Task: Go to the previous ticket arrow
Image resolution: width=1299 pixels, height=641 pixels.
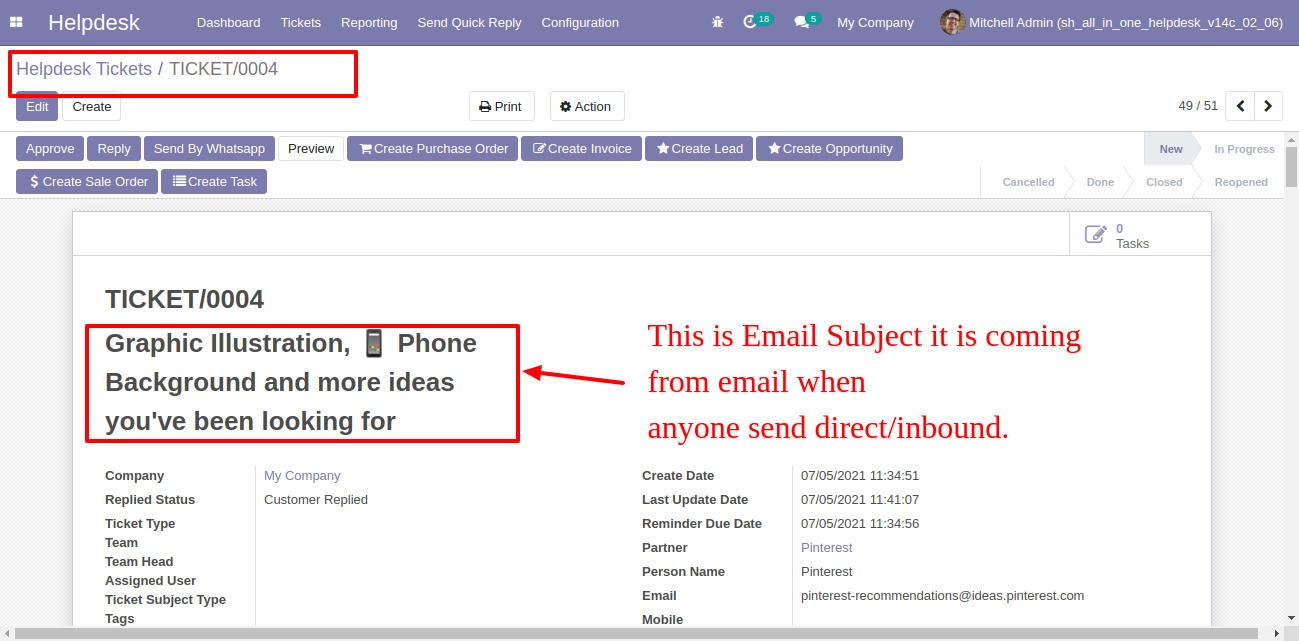Action: coord(1240,106)
